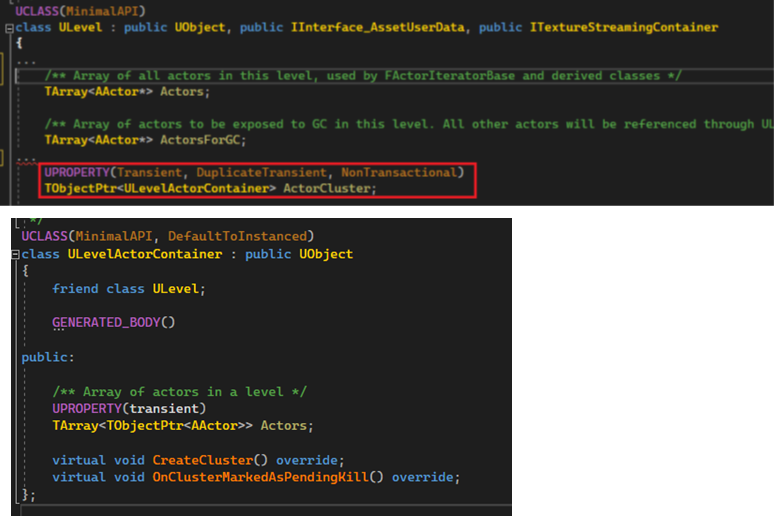Click the 'public:' access specifier
778x520 pixels.
point(48,357)
